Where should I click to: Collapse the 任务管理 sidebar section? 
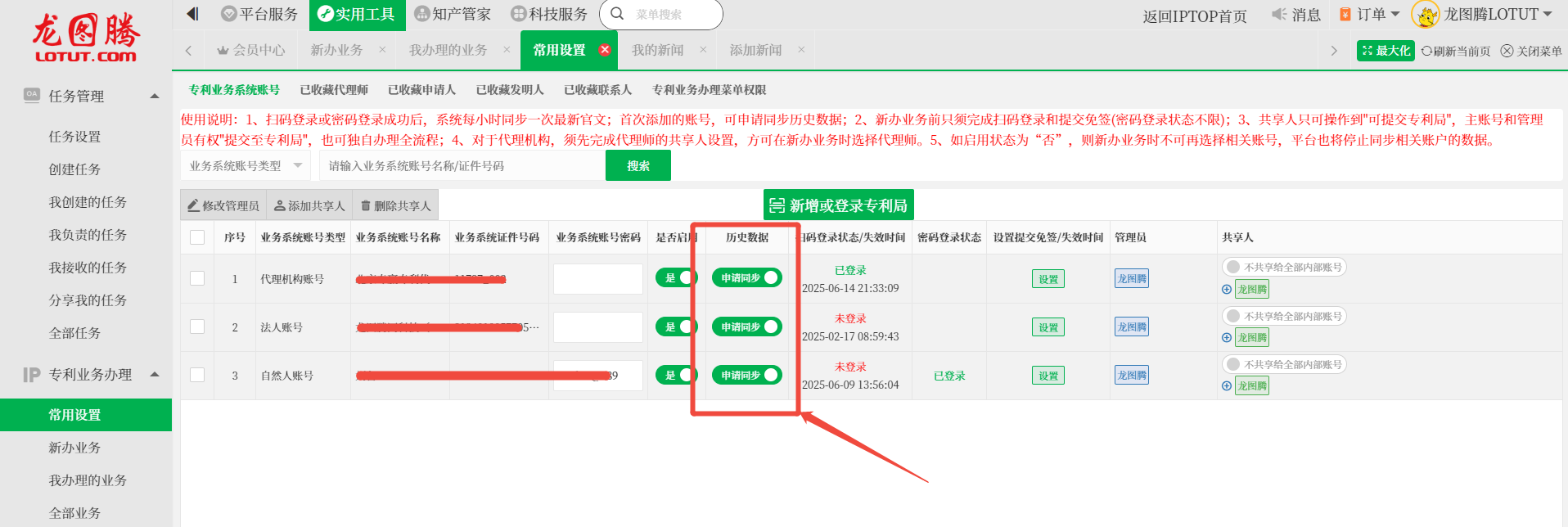(155, 96)
